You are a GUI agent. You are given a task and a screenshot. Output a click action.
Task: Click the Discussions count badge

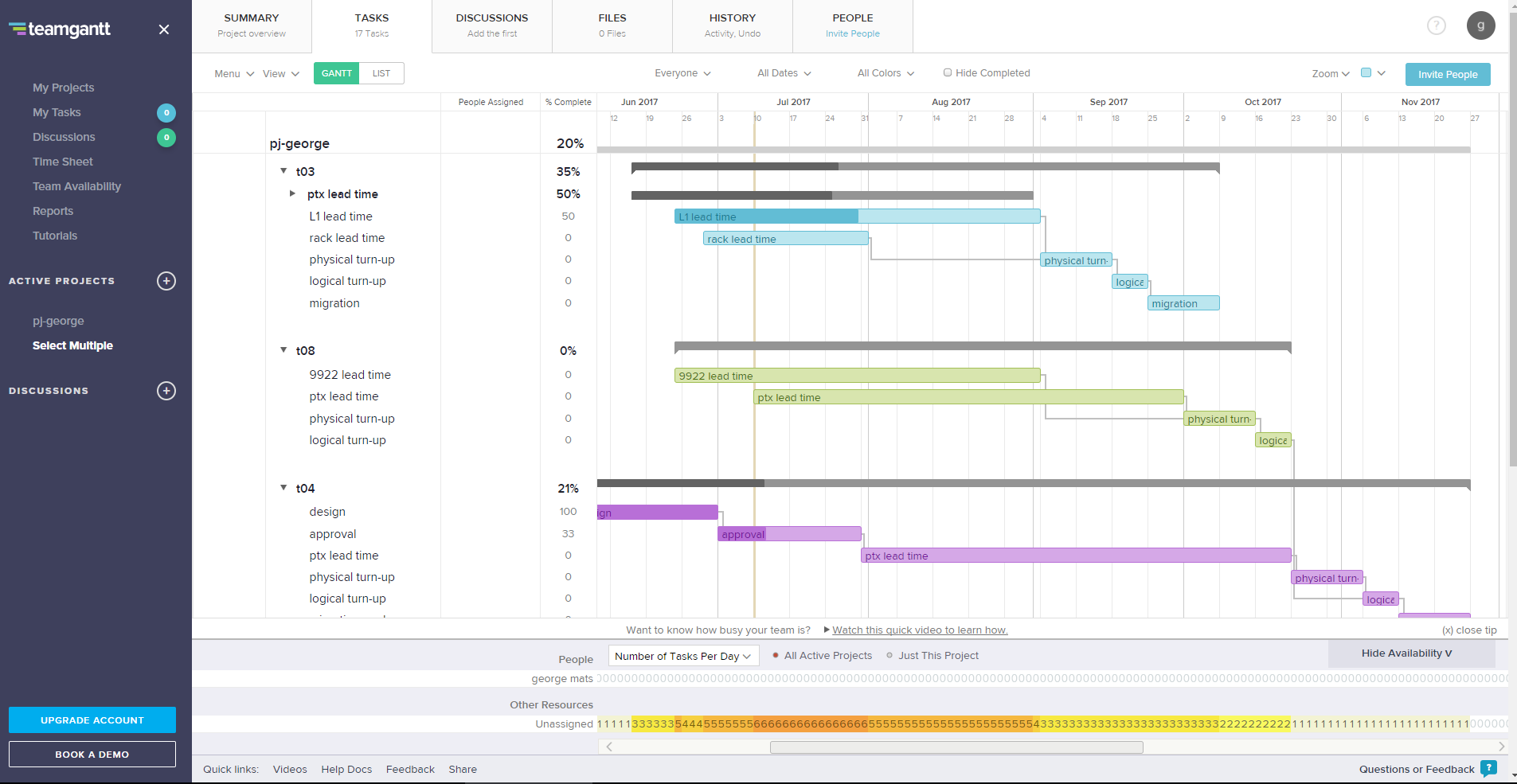pyautogui.click(x=166, y=138)
